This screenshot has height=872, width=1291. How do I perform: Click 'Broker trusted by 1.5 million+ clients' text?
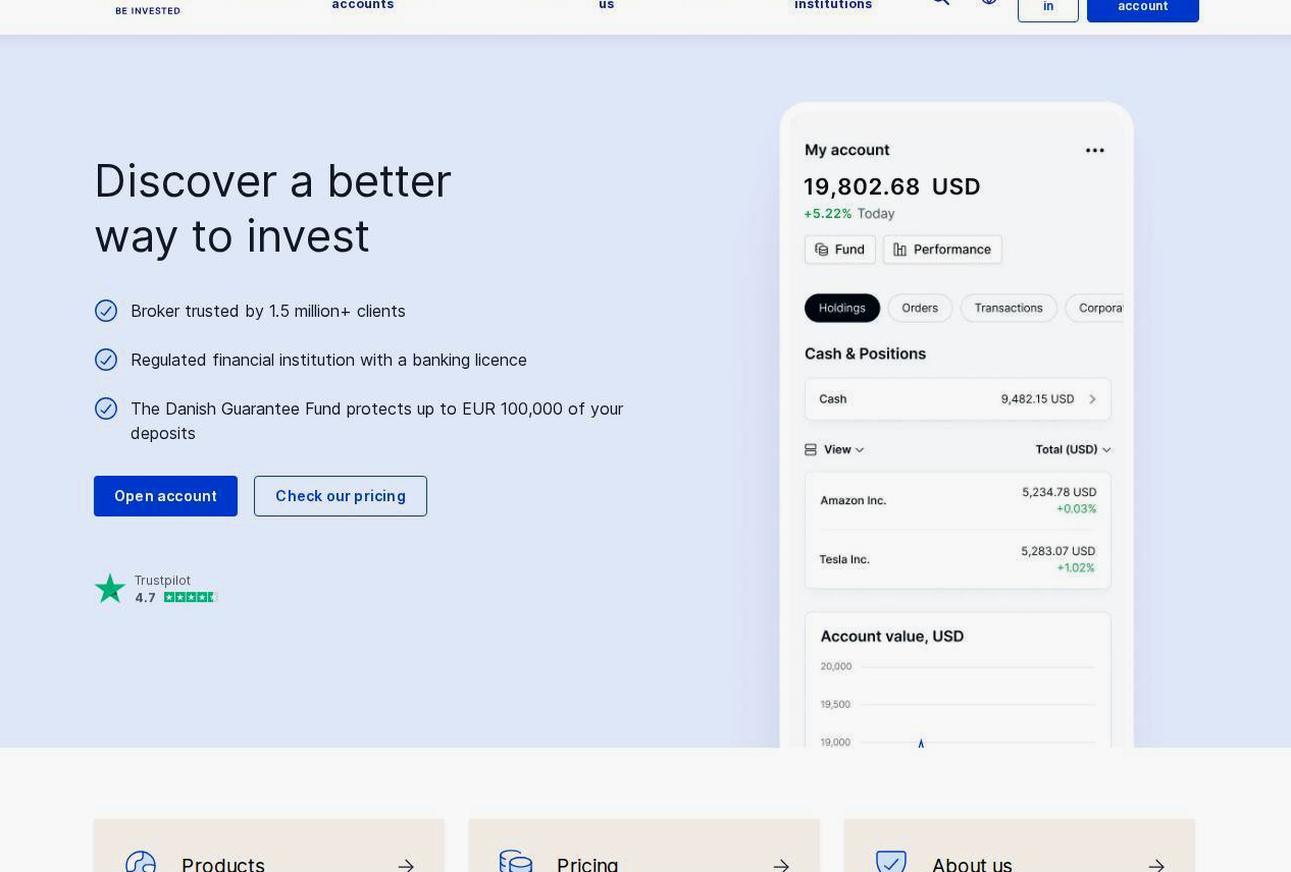click(268, 311)
